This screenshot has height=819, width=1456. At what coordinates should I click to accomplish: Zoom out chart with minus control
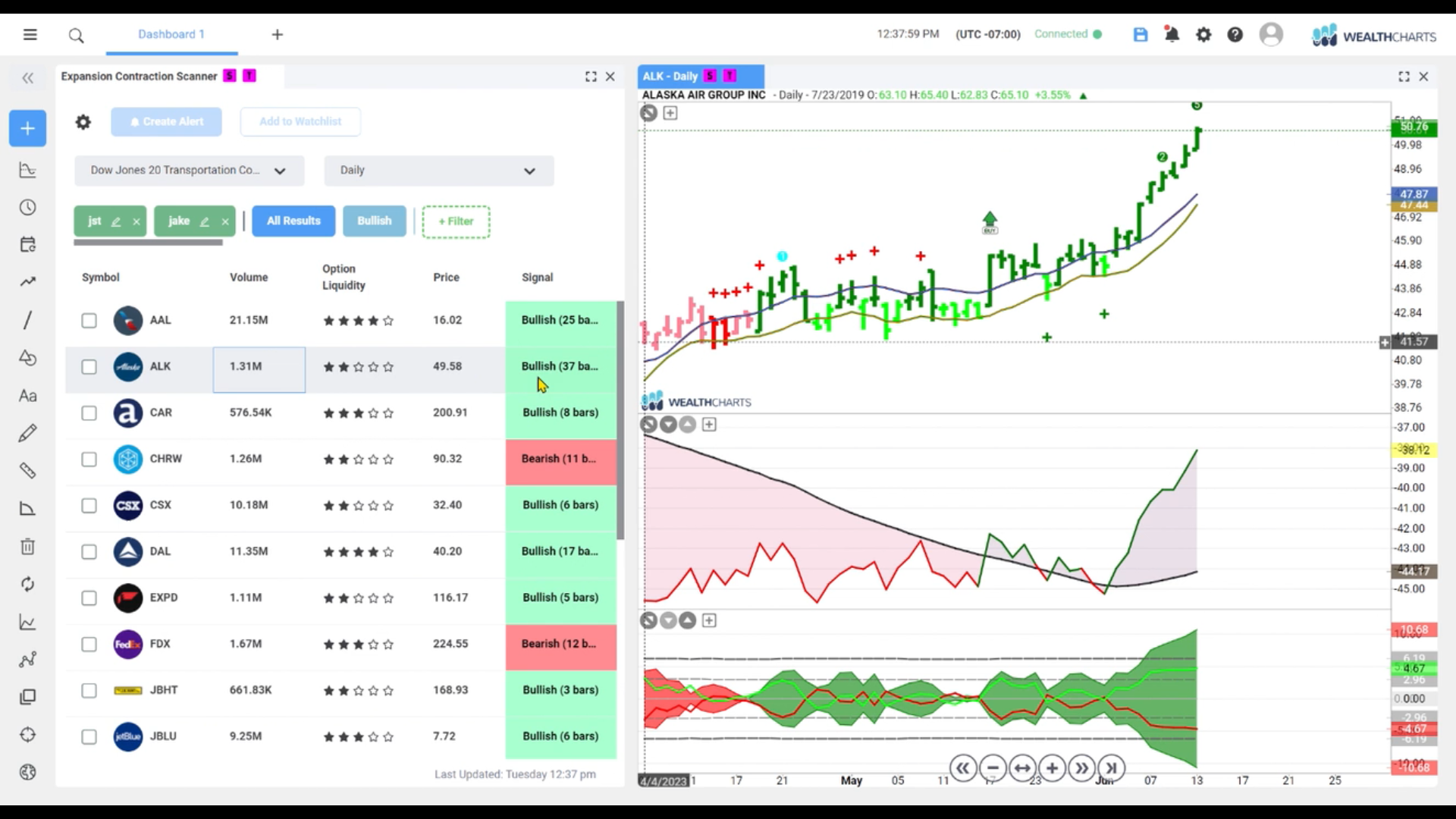click(993, 768)
